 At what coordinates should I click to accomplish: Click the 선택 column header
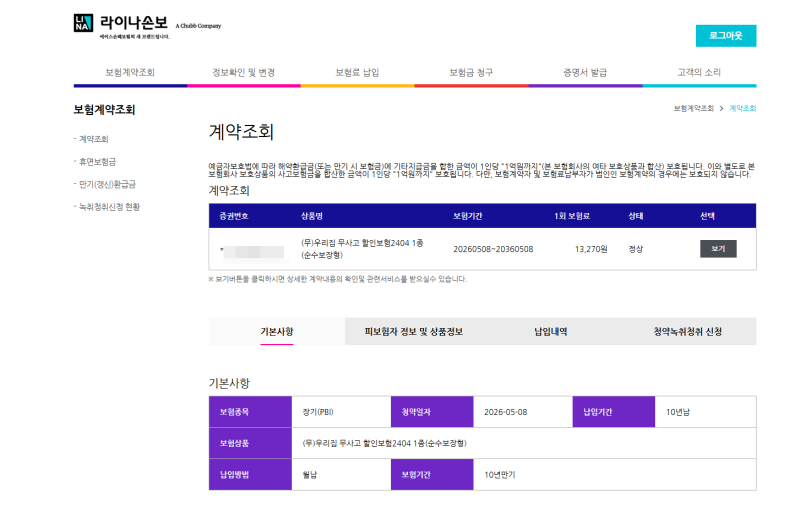pyautogui.click(x=707, y=216)
